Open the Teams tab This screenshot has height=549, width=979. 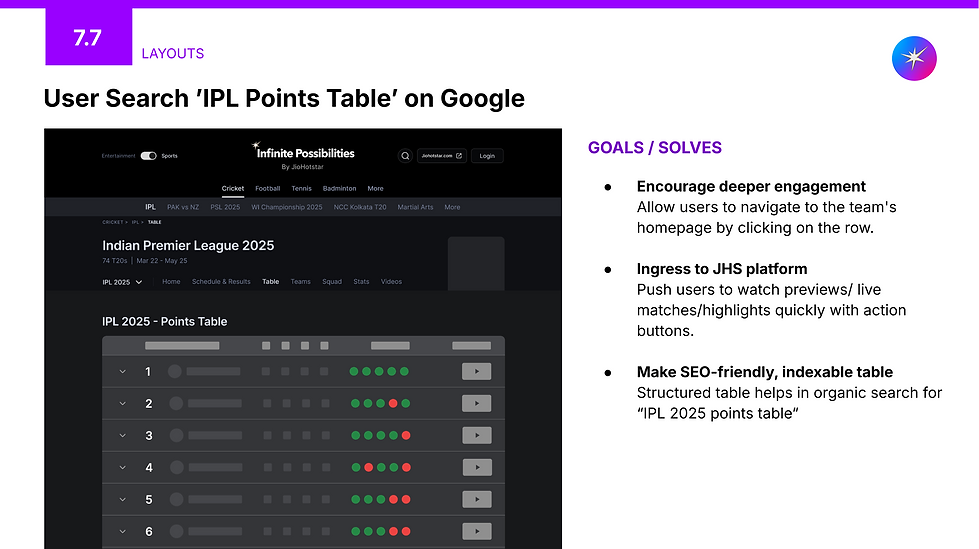coord(300,282)
